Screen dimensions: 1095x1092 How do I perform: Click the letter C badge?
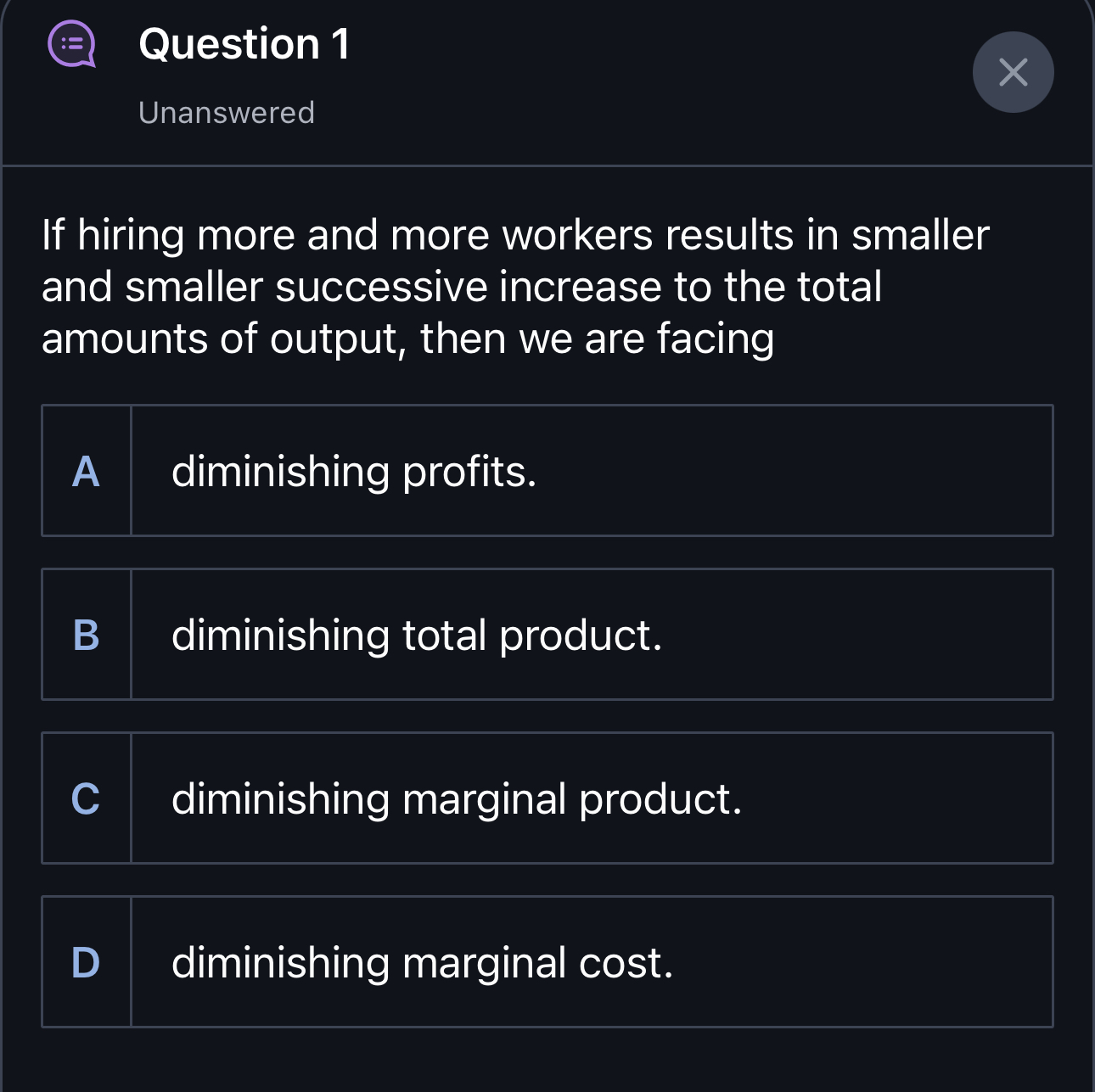85,798
